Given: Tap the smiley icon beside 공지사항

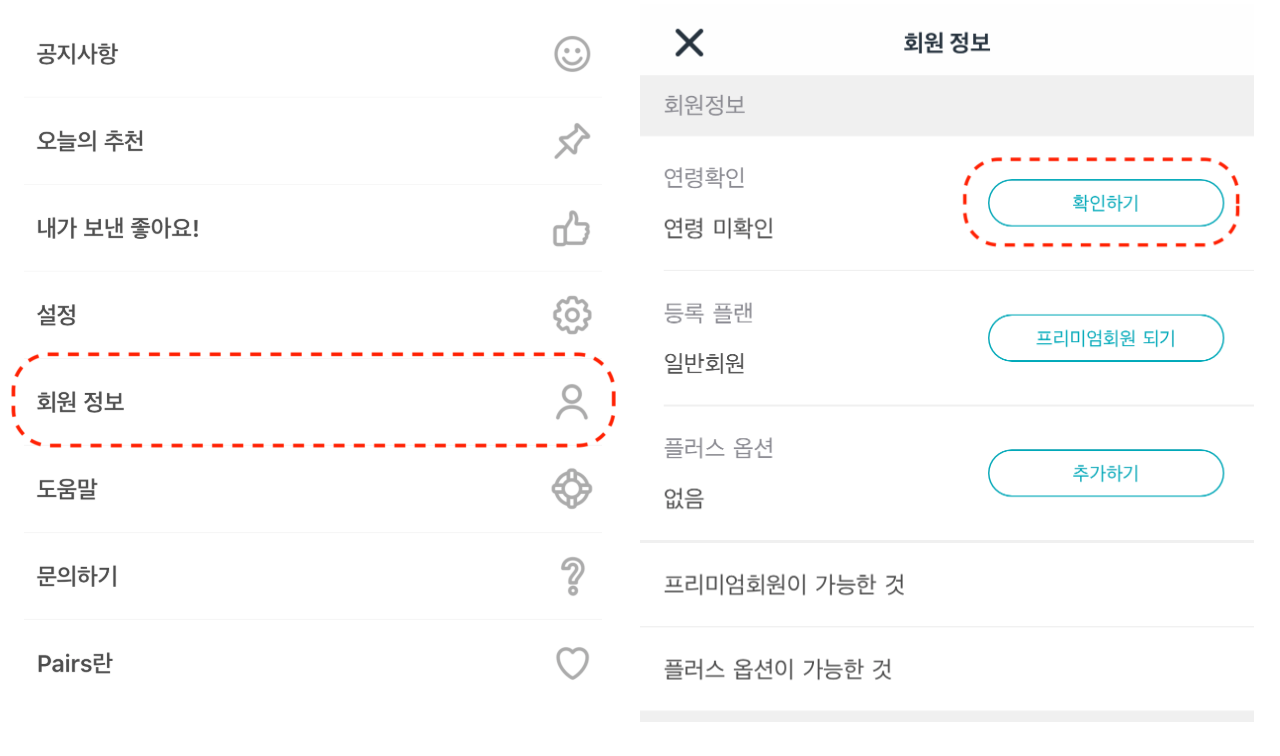Looking at the screenshot, I should tap(572, 54).
